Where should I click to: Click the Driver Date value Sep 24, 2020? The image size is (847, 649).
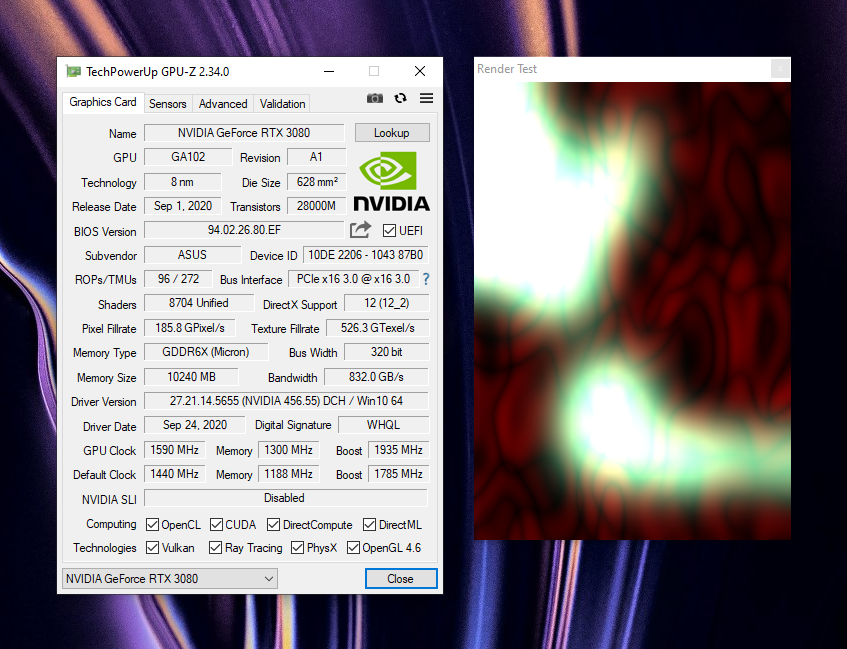[x=195, y=425]
